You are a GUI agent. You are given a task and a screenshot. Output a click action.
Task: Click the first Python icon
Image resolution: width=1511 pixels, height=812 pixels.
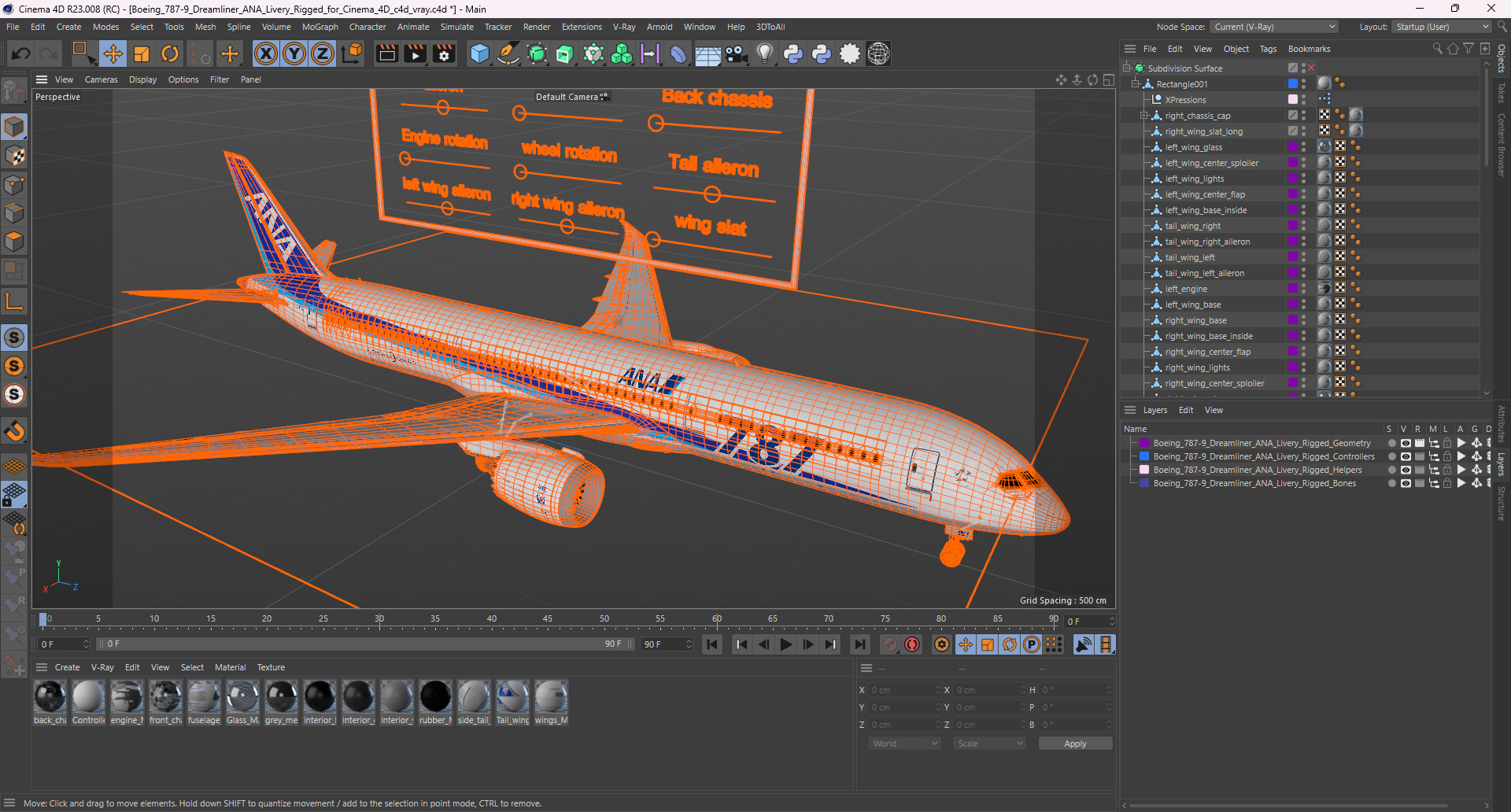coord(793,54)
